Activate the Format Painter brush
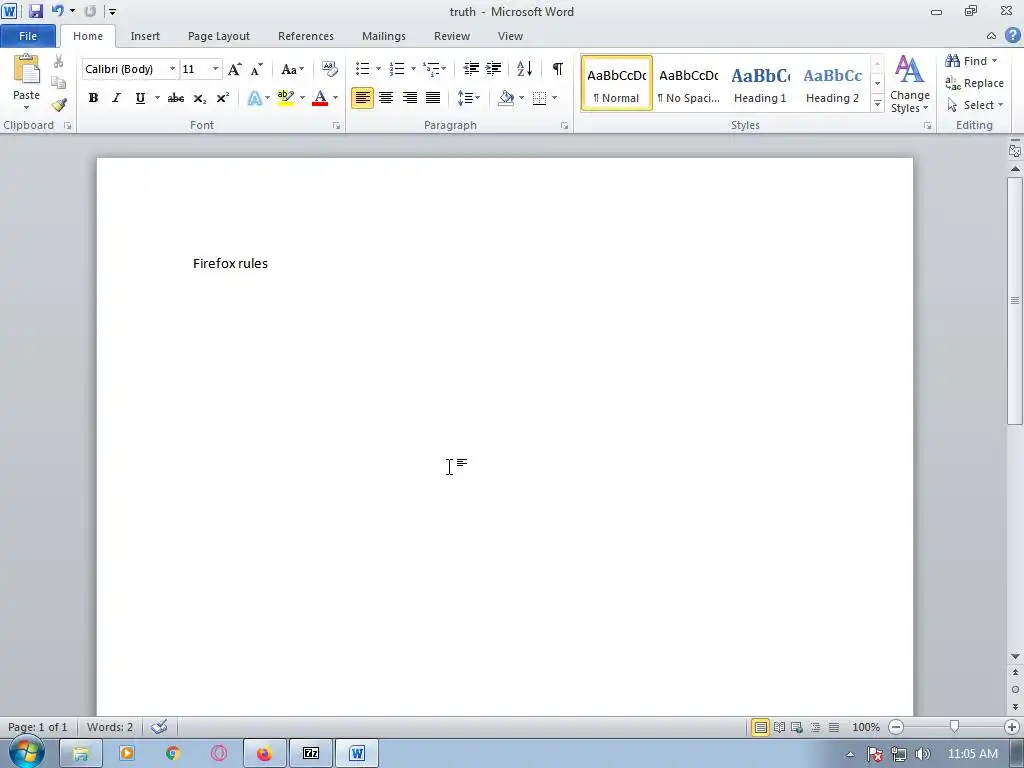 [58, 104]
